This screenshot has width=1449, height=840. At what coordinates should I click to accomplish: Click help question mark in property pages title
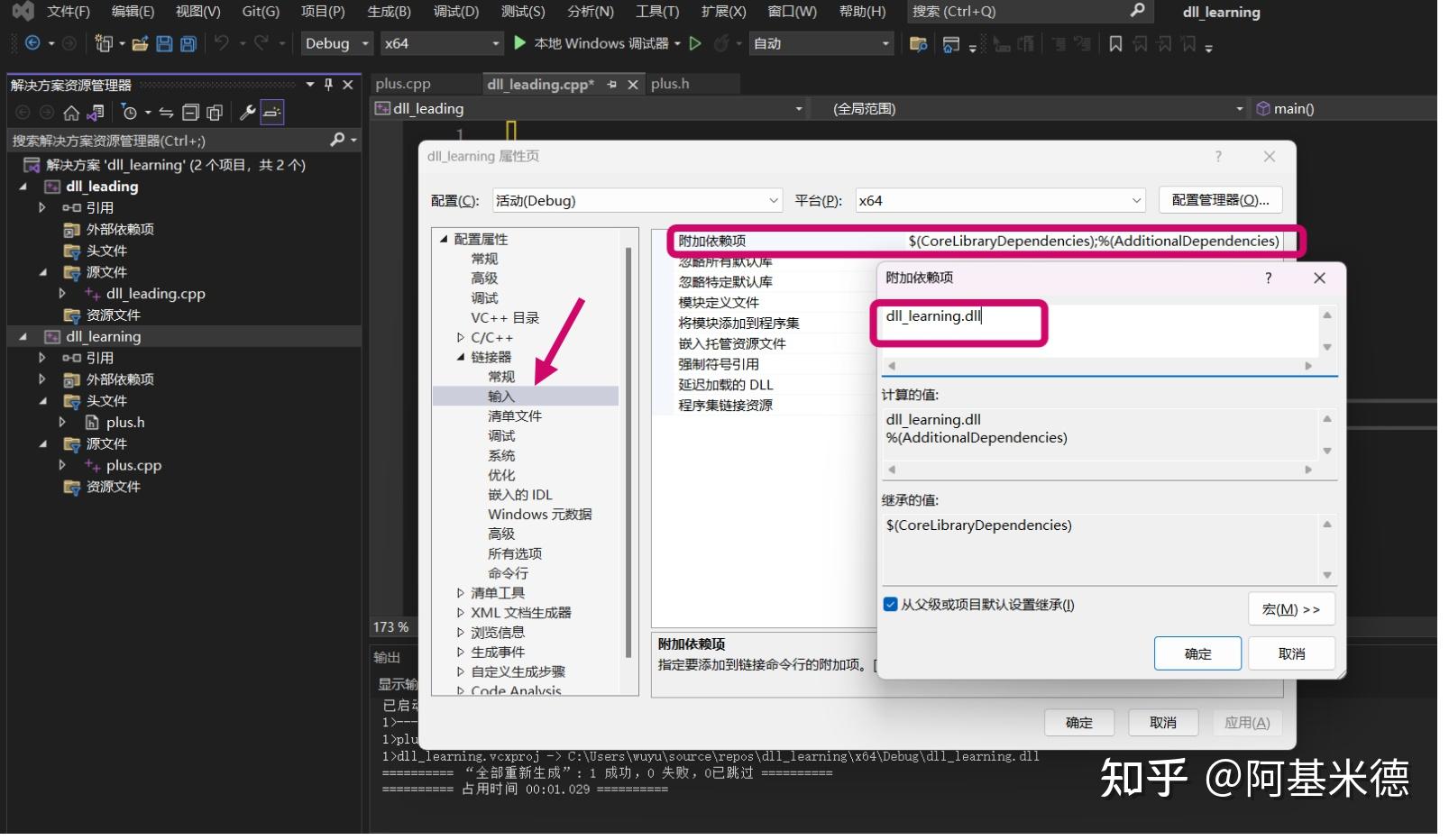click(1217, 156)
